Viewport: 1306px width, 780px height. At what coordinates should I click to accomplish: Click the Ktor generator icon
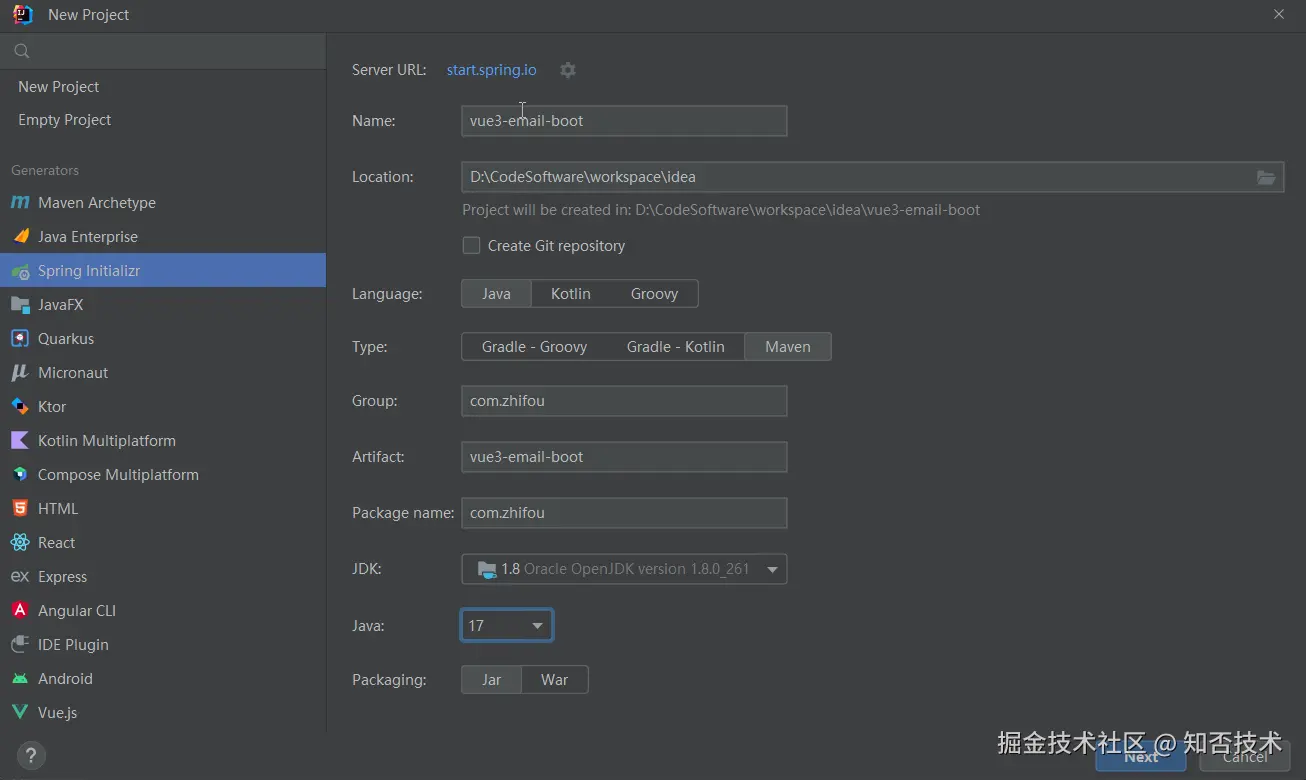pos(20,407)
